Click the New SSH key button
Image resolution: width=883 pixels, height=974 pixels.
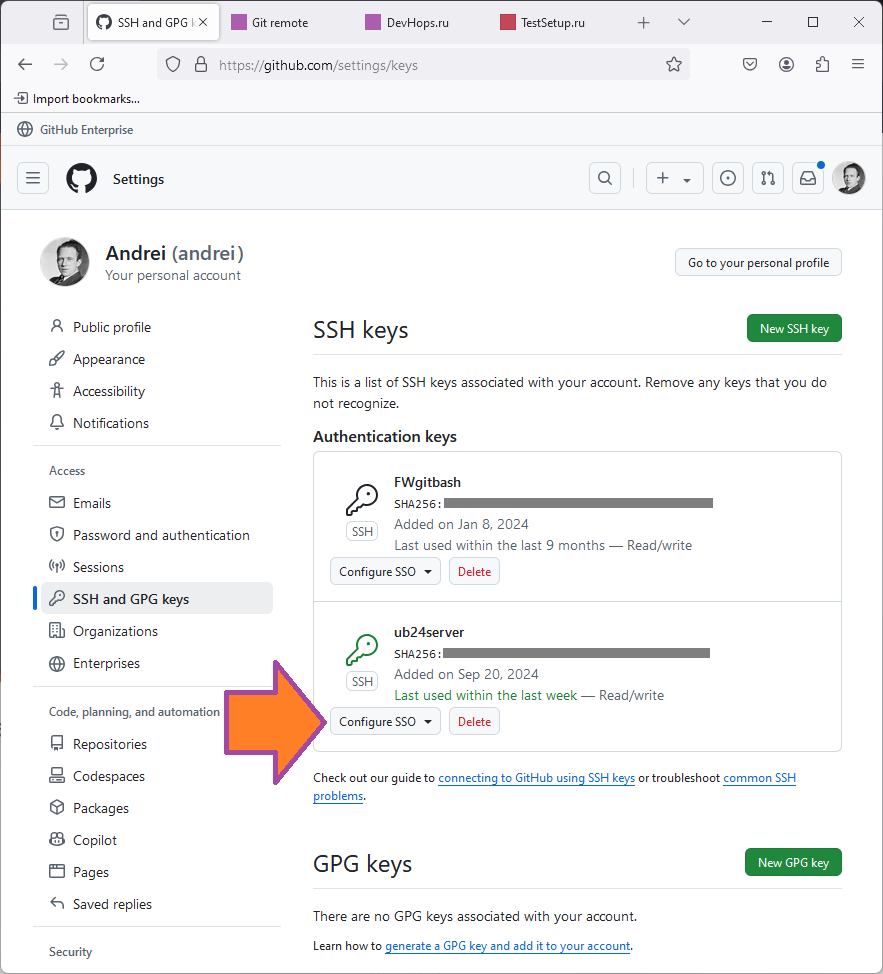(794, 329)
